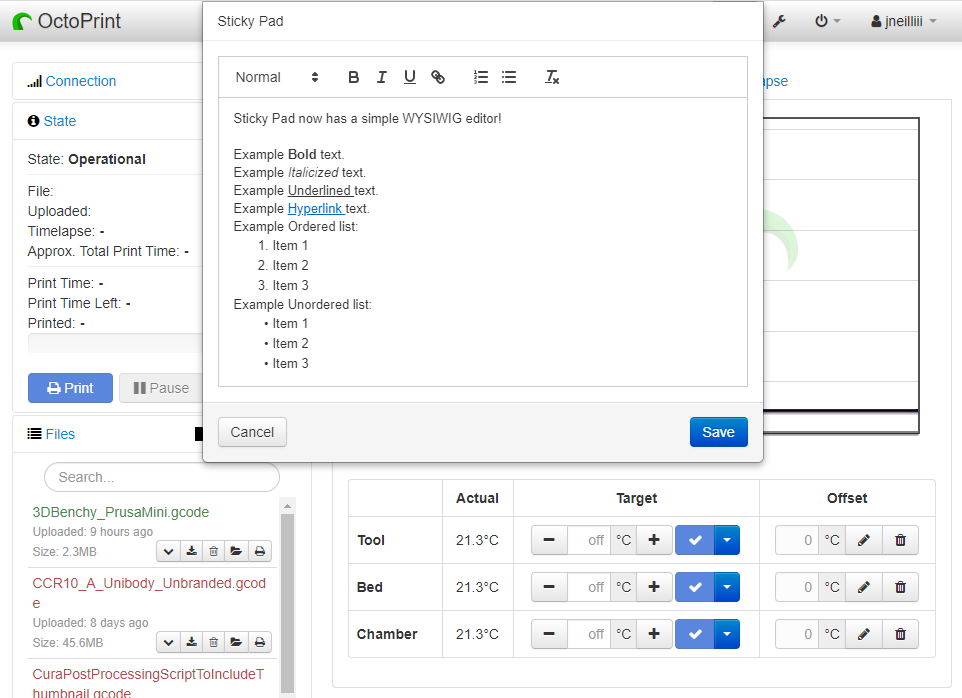Load CCR10_A_Unibody_Unbranded.gcode with folder icon
This screenshot has width=962, height=698.
click(236, 642)
